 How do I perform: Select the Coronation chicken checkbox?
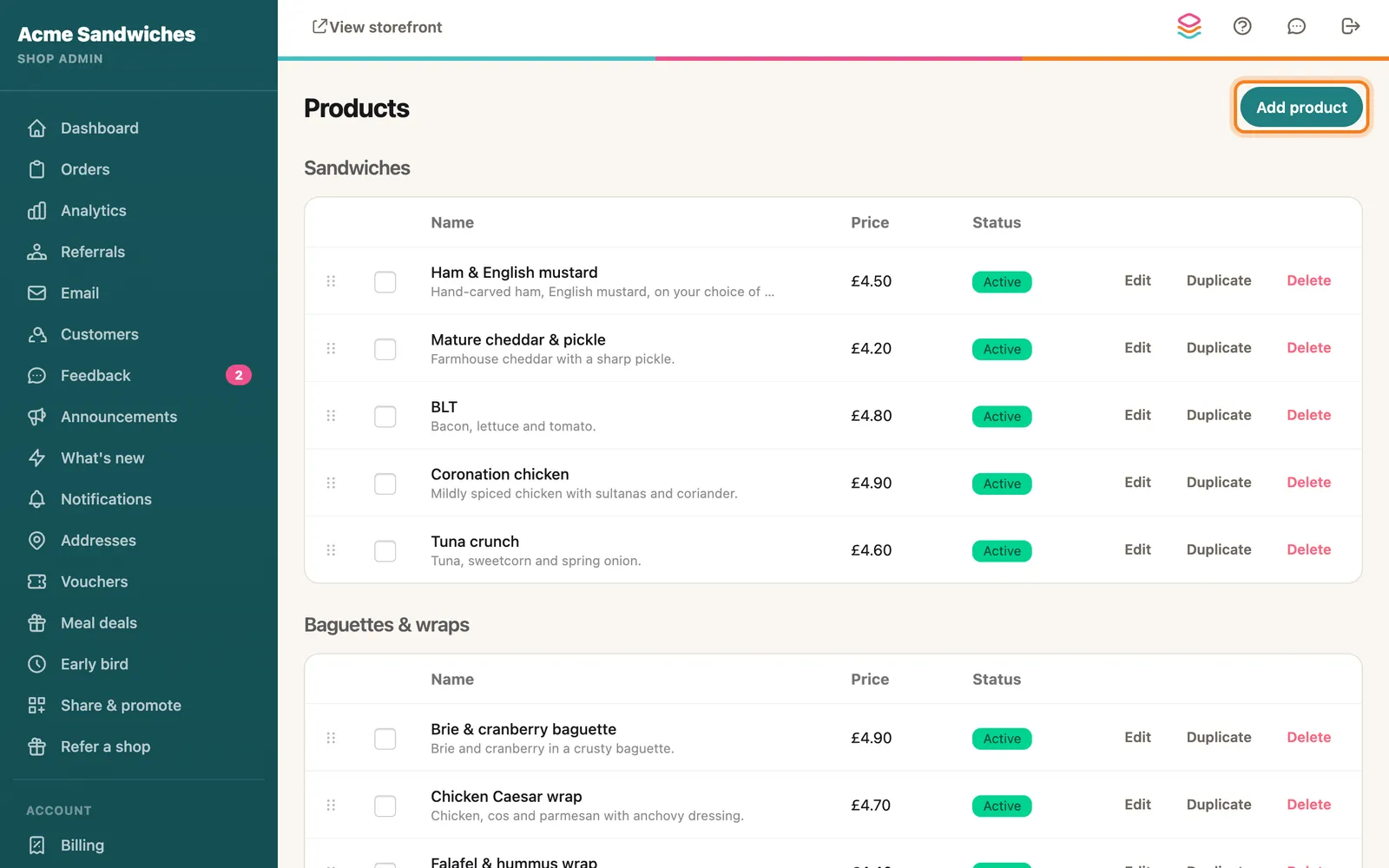tap(385, 483)
